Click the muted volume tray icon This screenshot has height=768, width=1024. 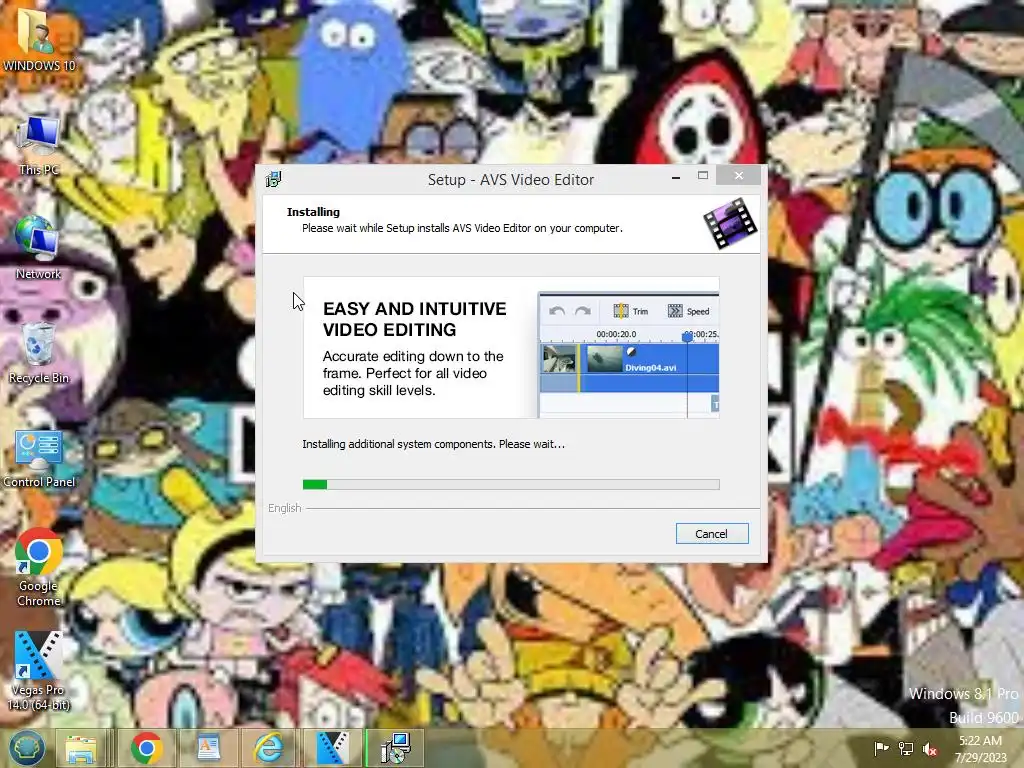click(x=930, y=749)
